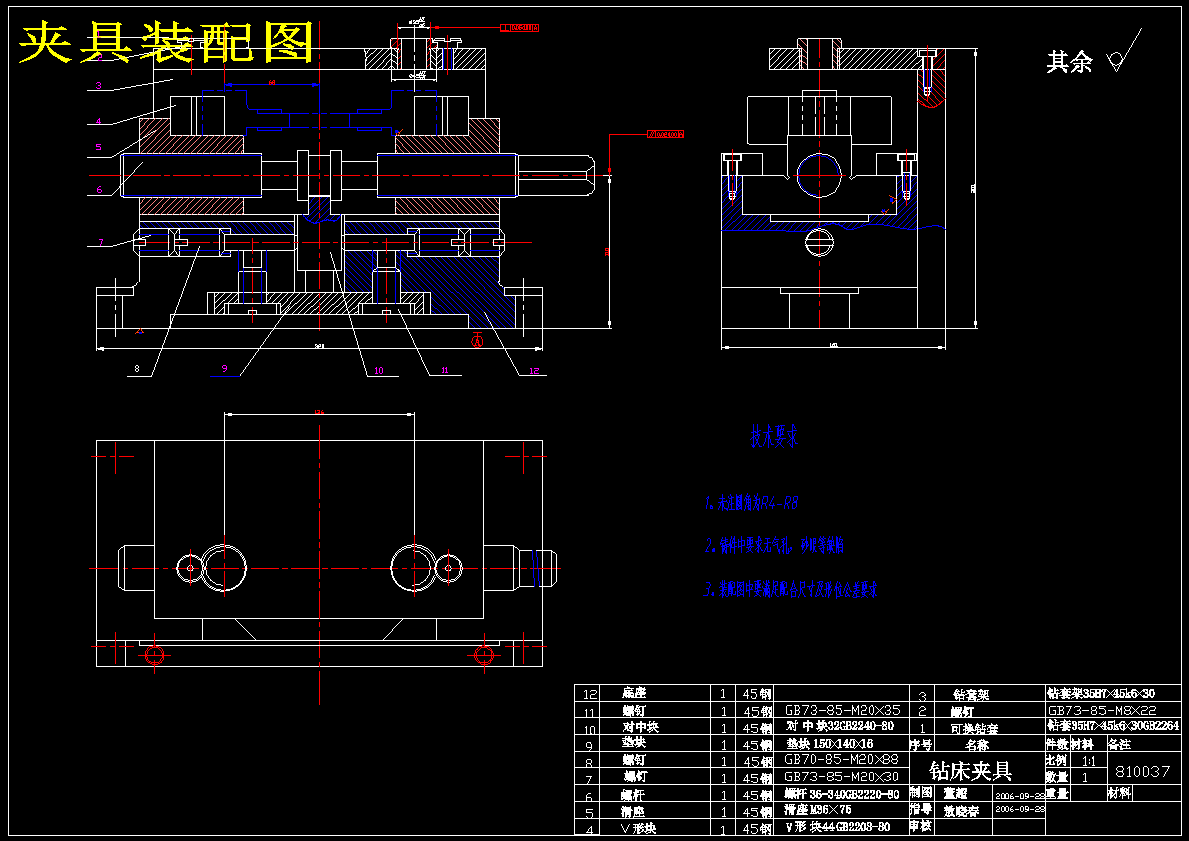
Task: Select the 'V形 块44GB2203-80' cell
Action: (x=837, y=827)
